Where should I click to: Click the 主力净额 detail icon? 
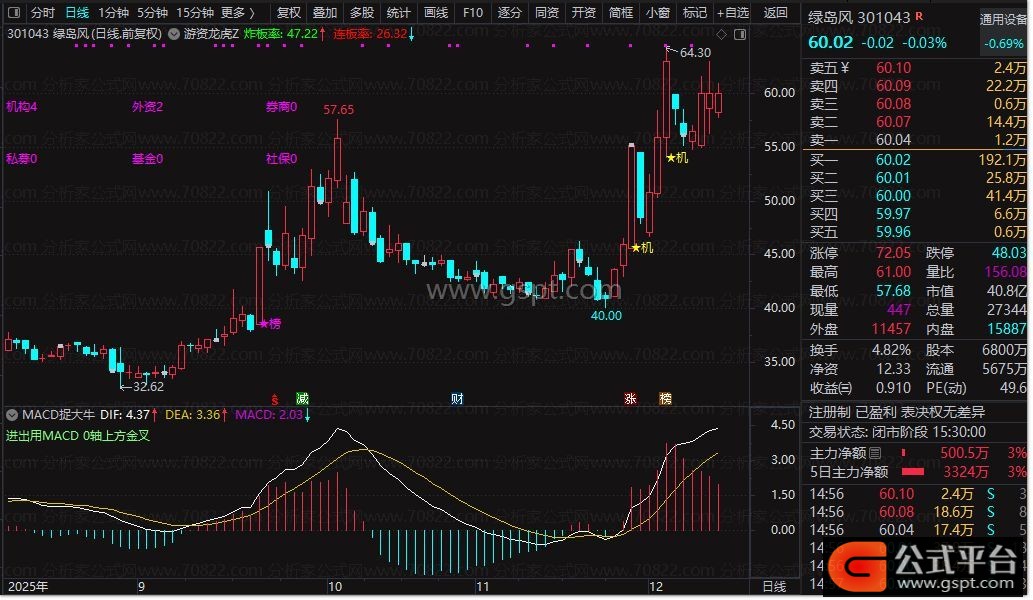875,453
